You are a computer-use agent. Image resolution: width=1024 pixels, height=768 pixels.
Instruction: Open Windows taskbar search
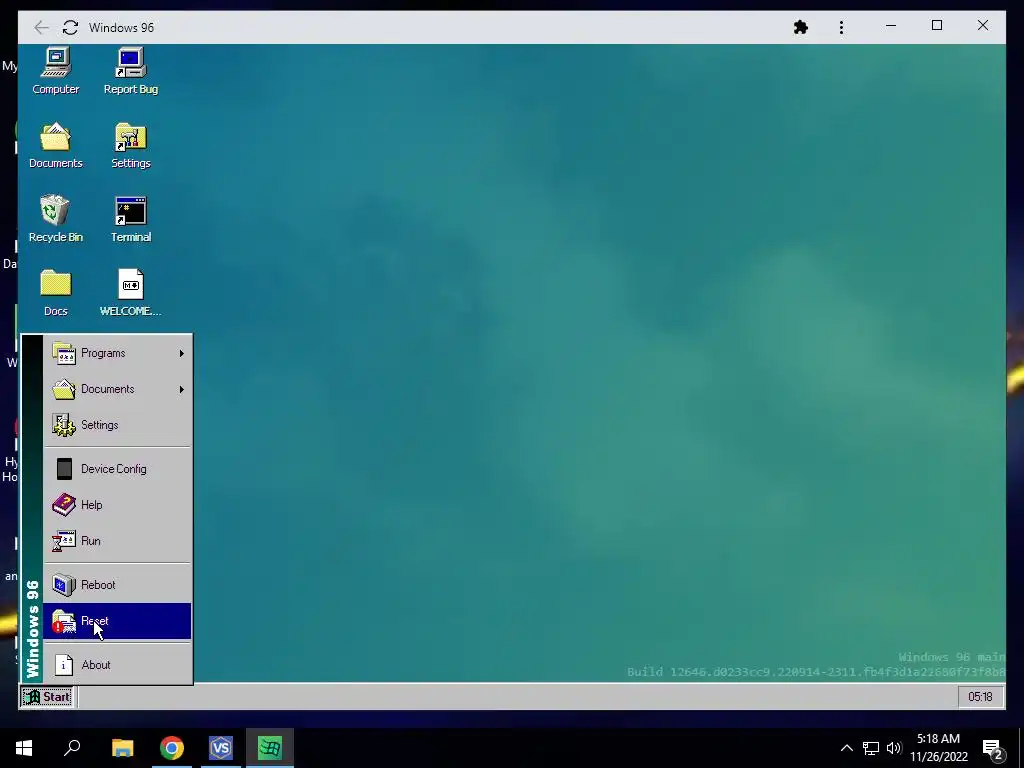72,748
